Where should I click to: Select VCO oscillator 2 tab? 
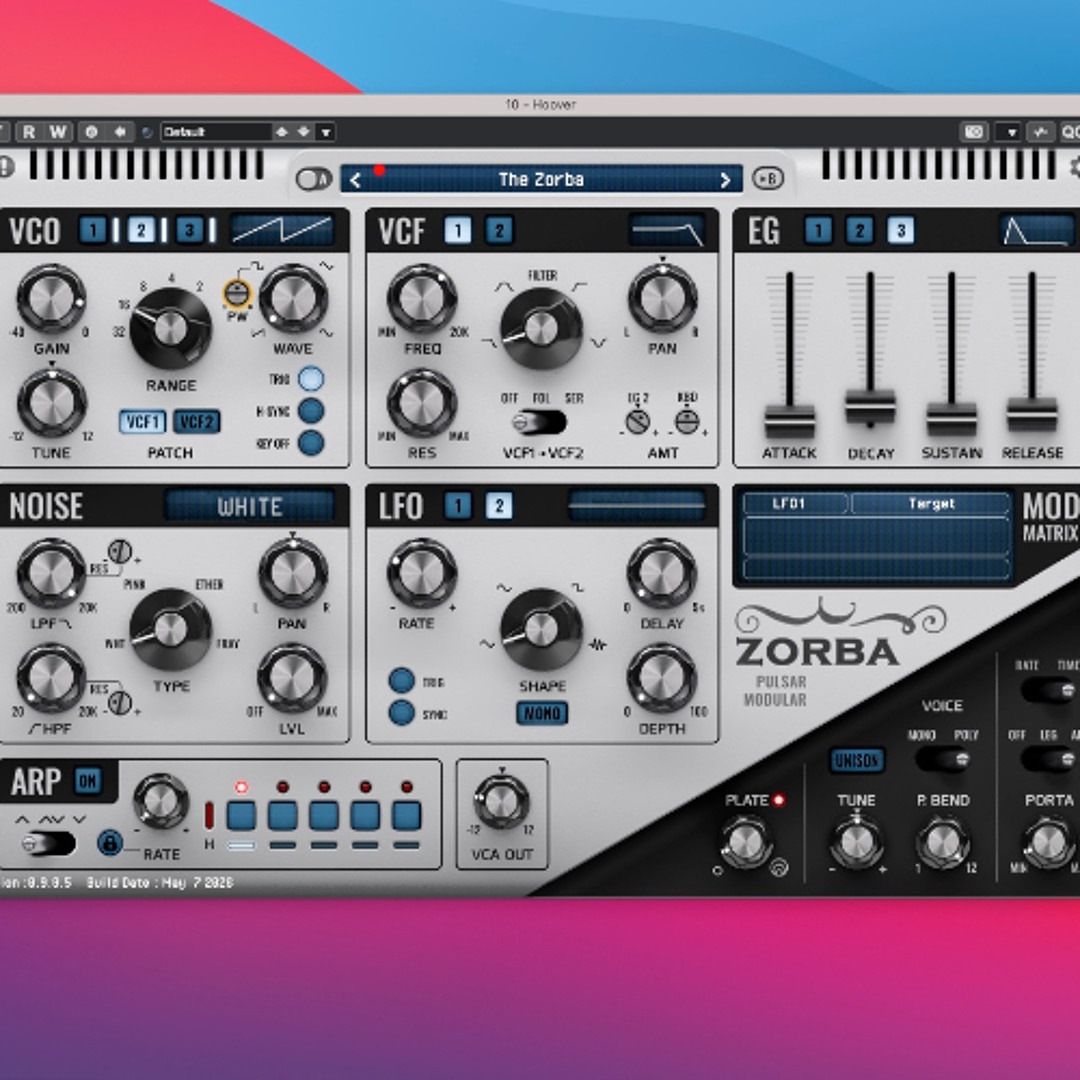coord(141,230)
